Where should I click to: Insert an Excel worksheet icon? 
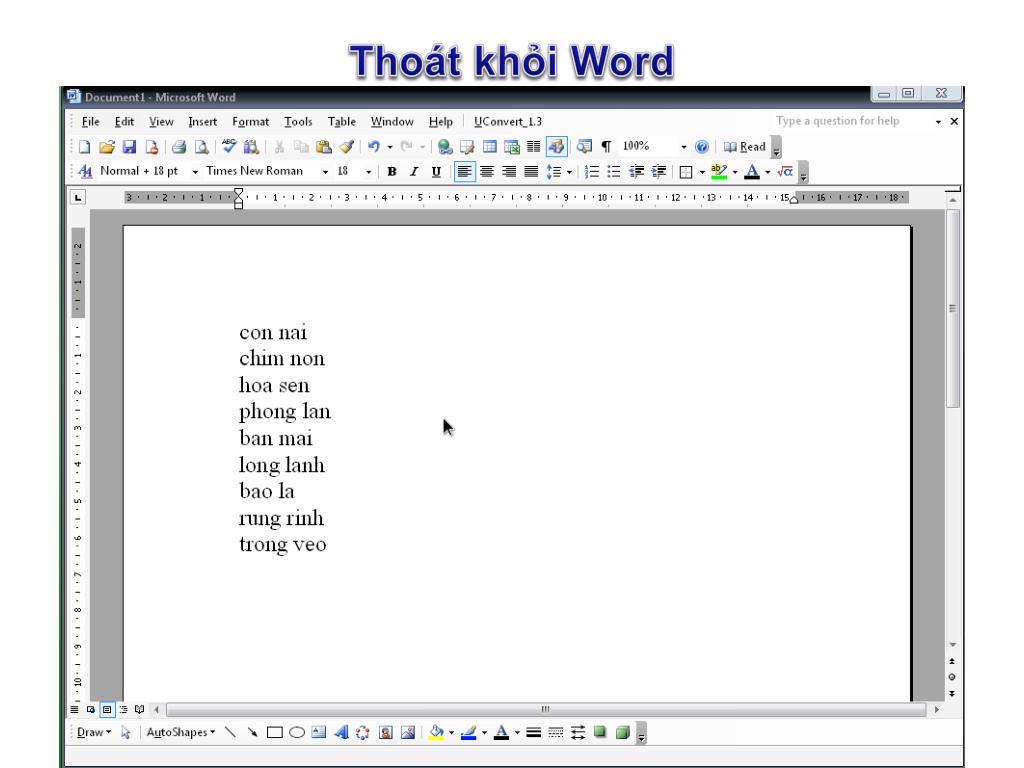511,147
